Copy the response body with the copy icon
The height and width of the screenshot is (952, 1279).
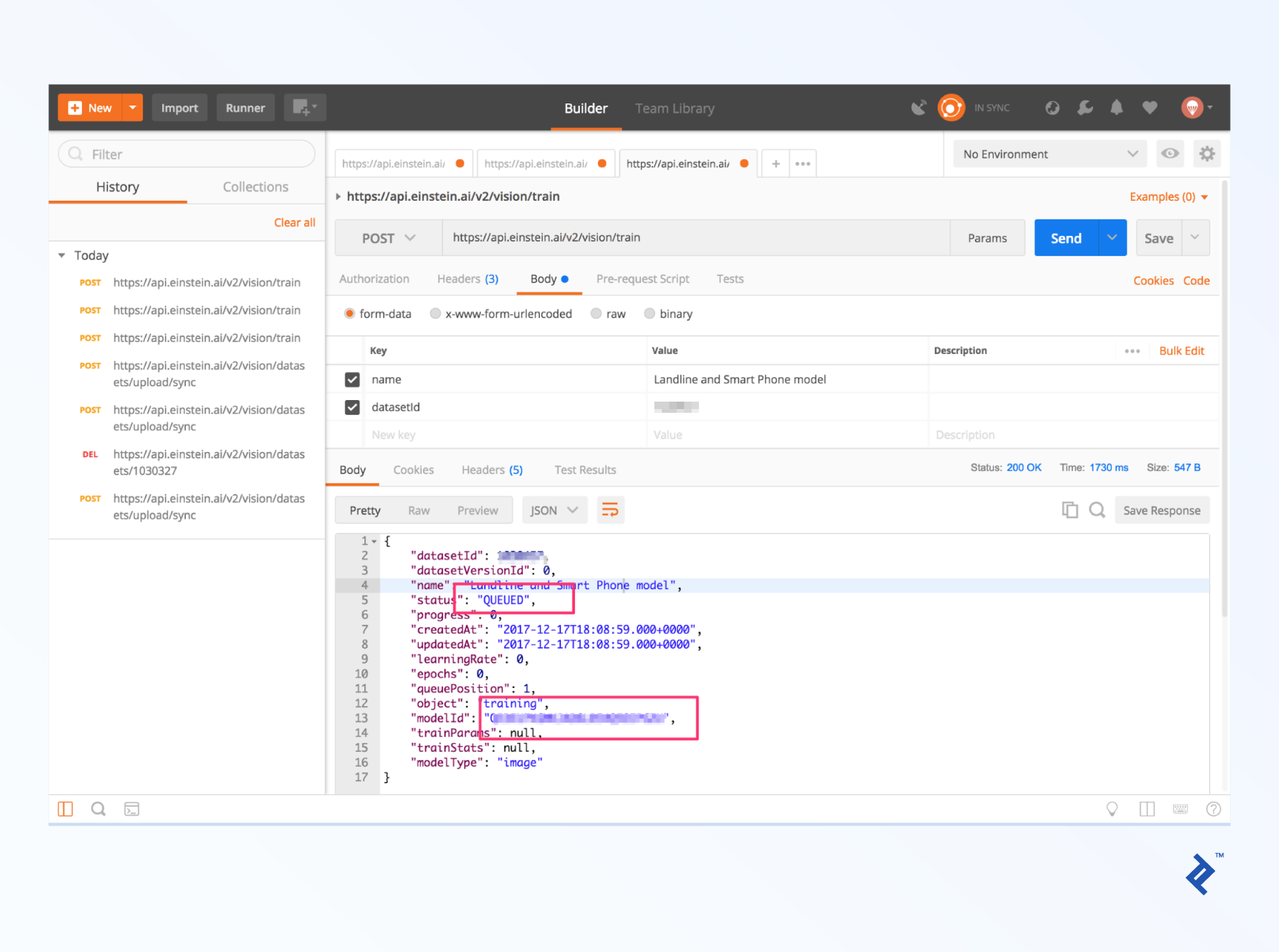pos(1070,509)
